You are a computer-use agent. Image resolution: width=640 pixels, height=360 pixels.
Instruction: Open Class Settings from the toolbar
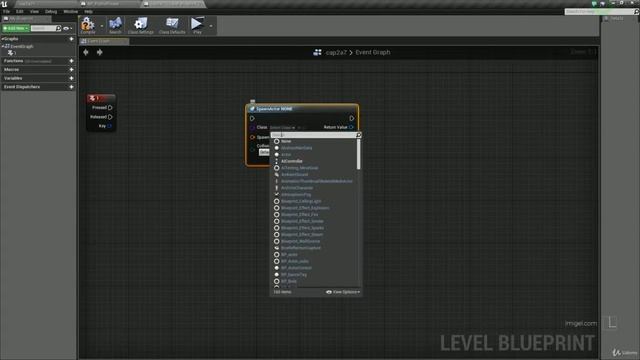(x=141, y=24)
